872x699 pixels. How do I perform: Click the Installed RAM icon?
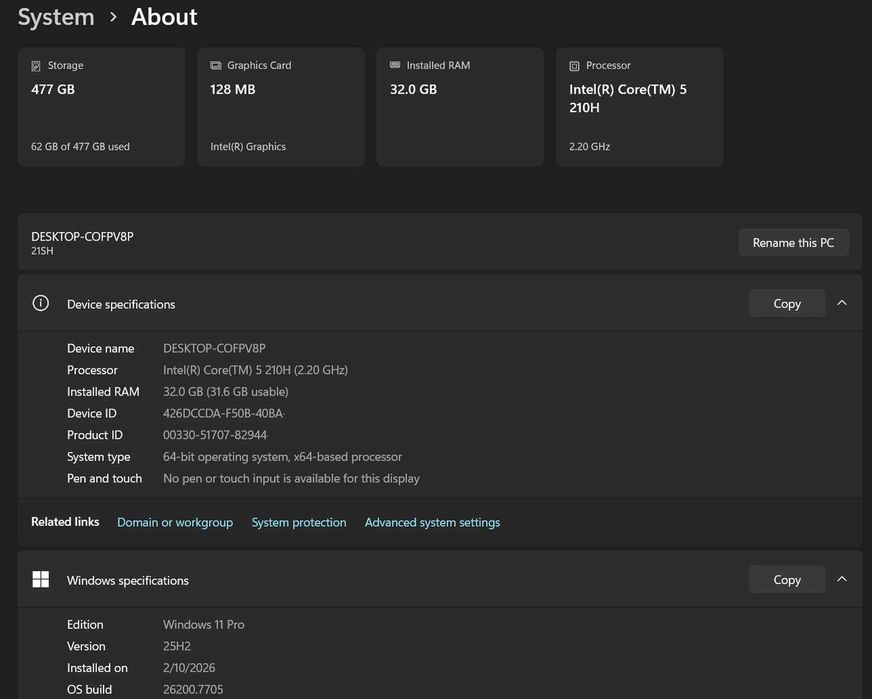click(x=395, y=66)
